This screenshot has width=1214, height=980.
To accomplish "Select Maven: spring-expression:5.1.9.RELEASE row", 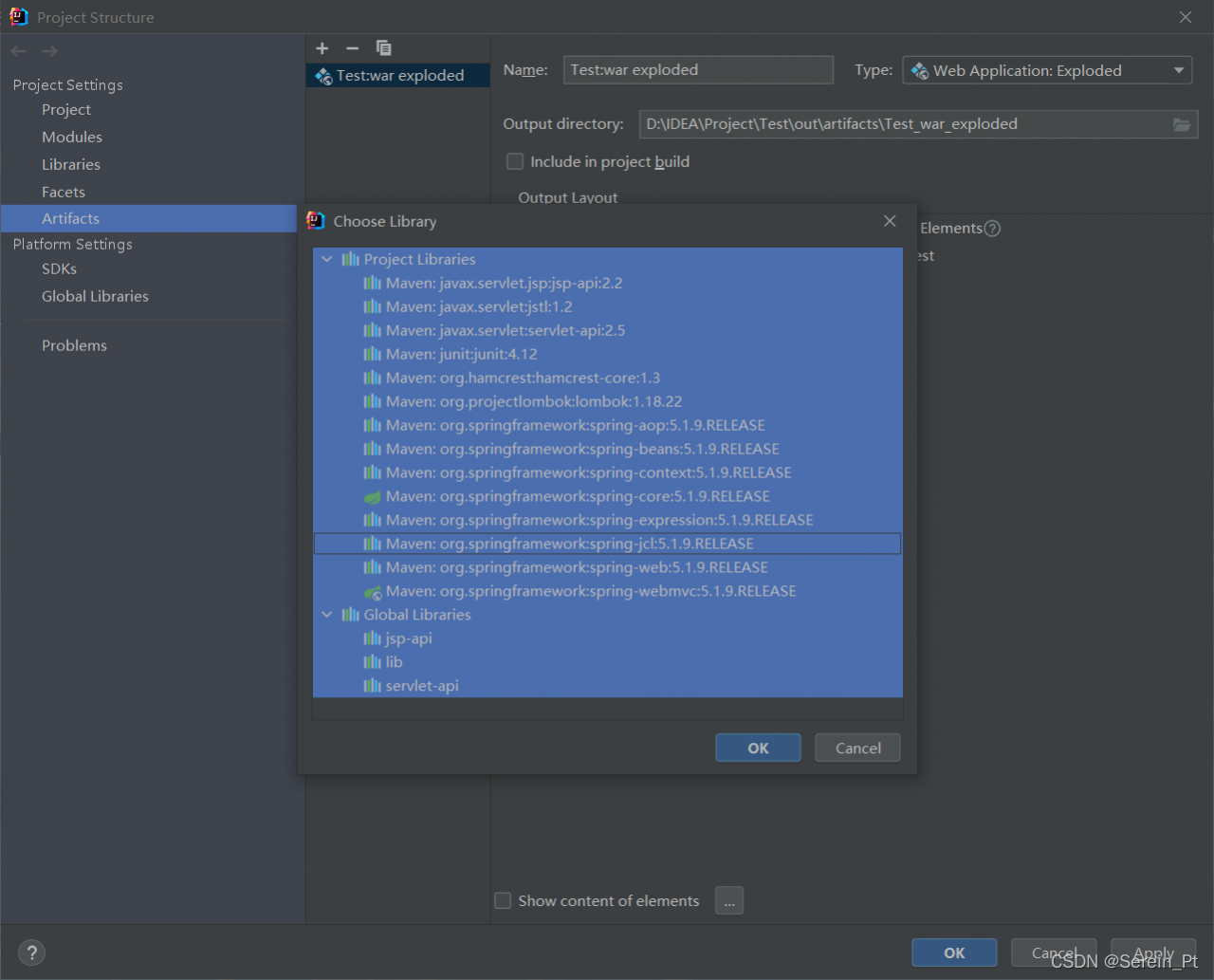I will point(607,521).
